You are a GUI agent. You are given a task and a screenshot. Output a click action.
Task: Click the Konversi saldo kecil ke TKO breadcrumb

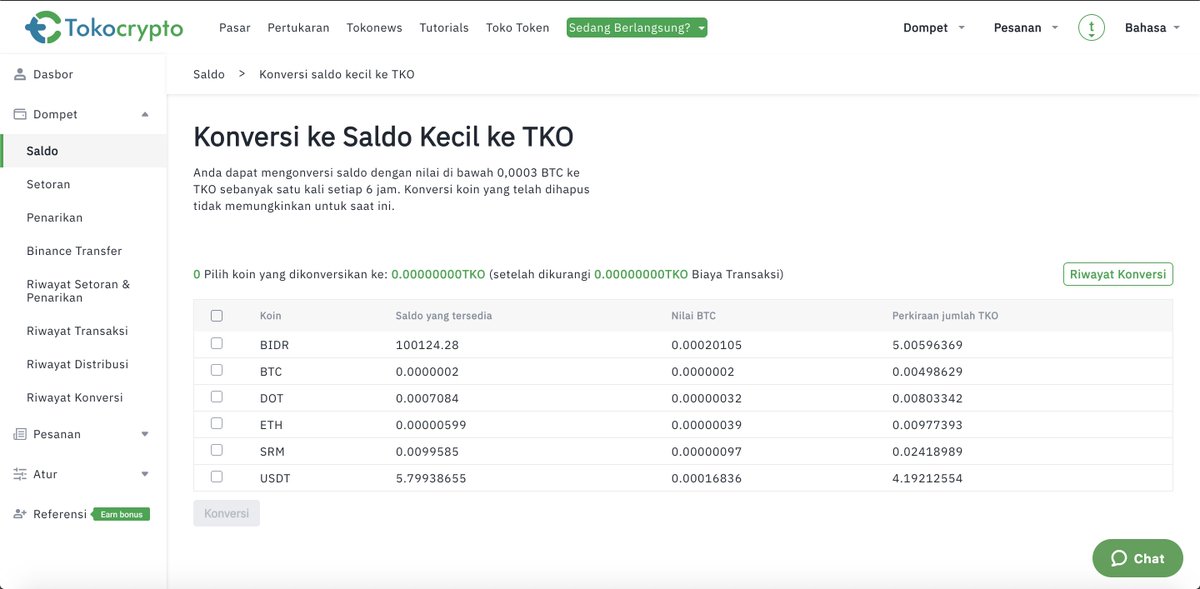point(337,74)
